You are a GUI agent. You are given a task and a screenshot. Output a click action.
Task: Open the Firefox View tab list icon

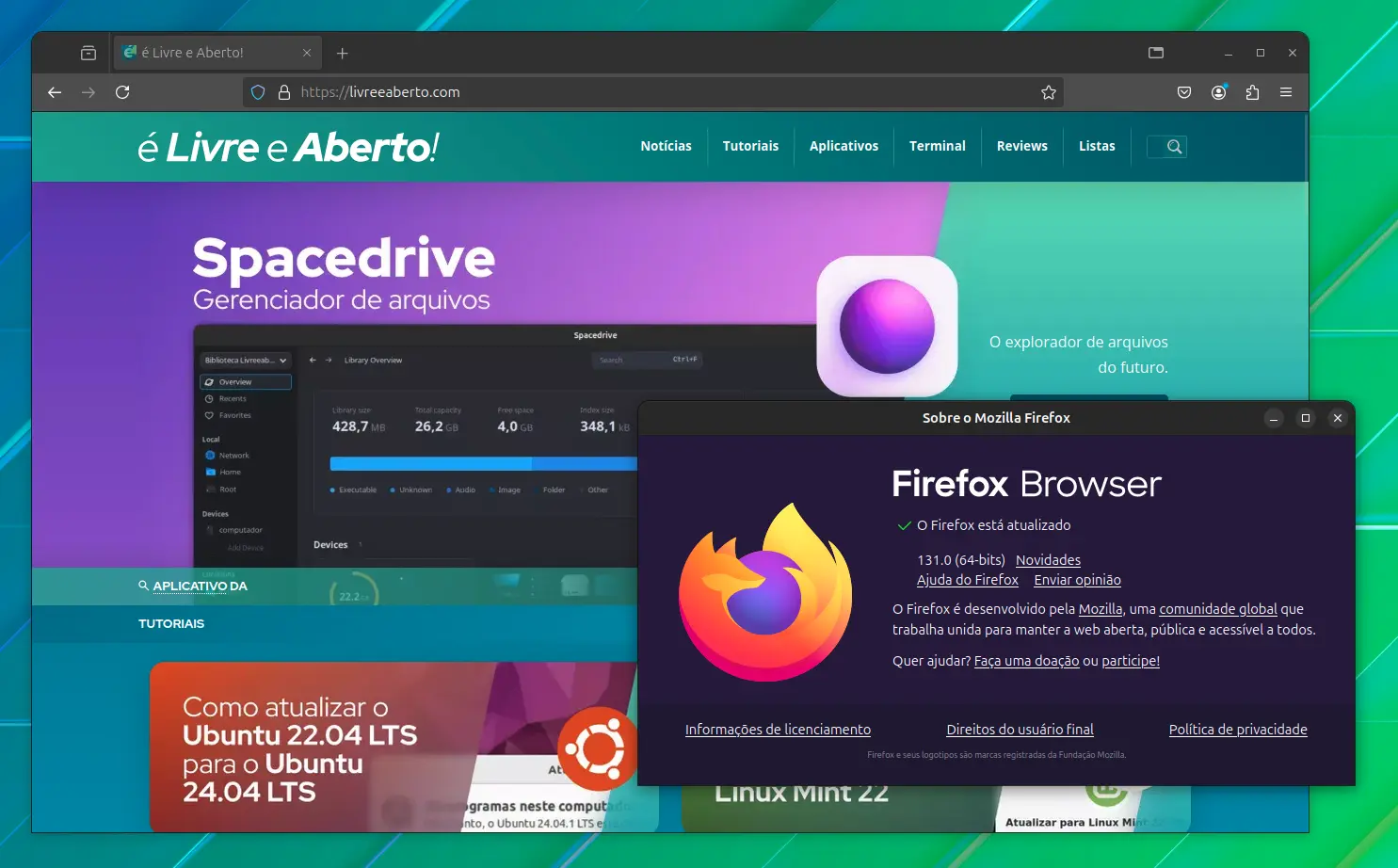(x=88, y=53)
